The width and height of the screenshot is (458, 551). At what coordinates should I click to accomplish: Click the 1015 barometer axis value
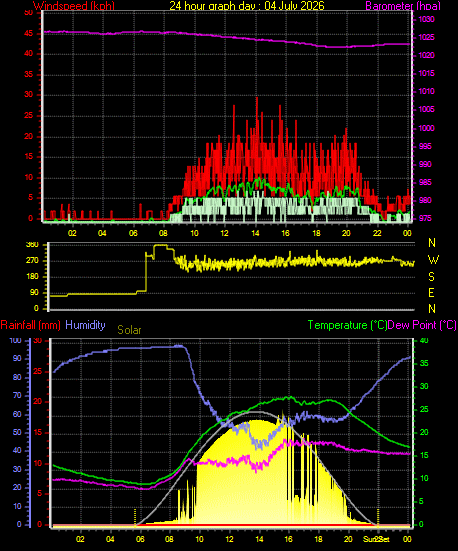tap(426, 73)
